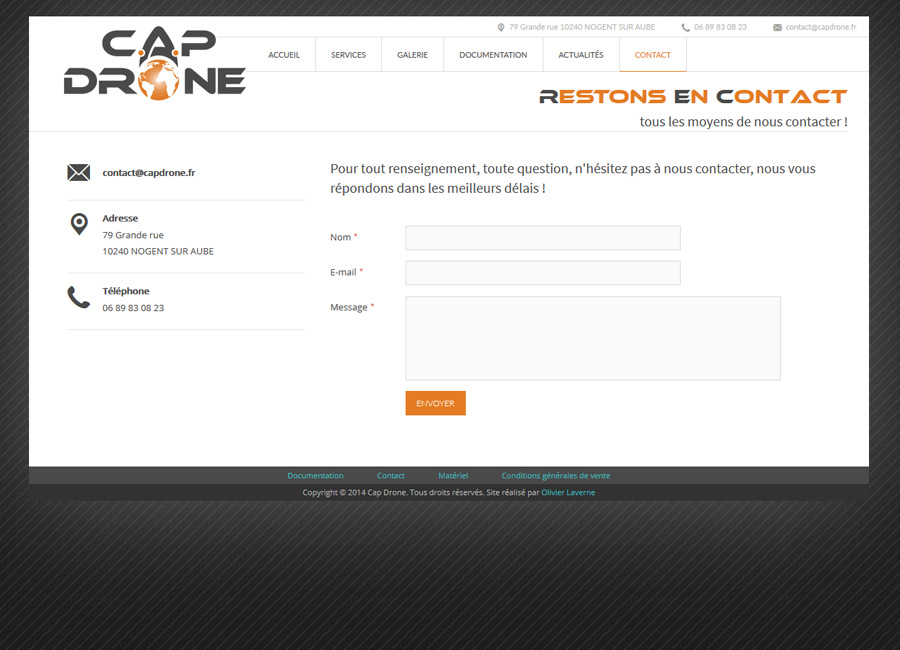Image resolution: width=900 pixels, height=650 pixels.
Task: Open Conditions générales de vente link
Action: point(555,476)
